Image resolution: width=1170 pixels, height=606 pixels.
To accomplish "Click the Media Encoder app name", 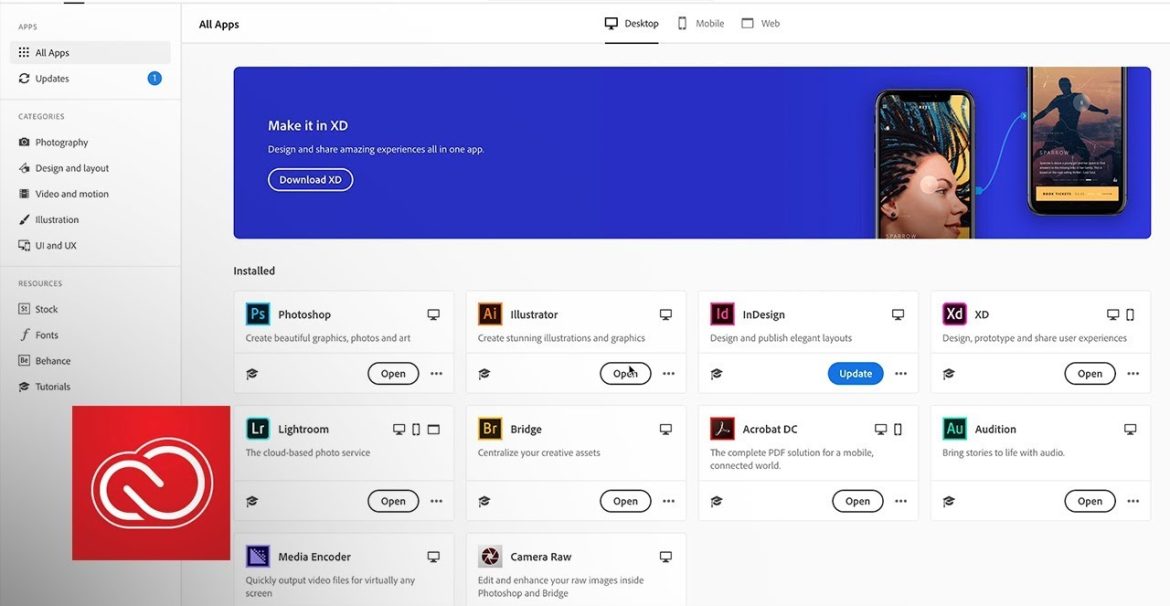I will click(x=314, y=557).
